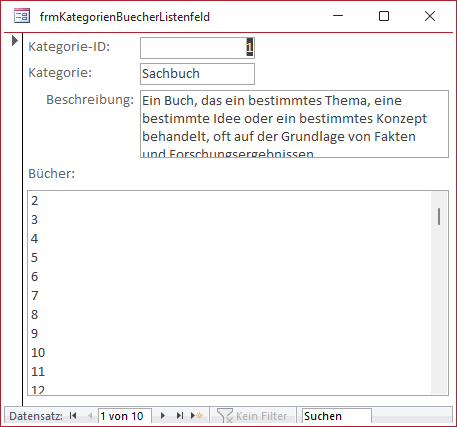457x427 pixels.
Task: Click the Kein Filter funnel indicator
Action: click(x=252, y=416)
